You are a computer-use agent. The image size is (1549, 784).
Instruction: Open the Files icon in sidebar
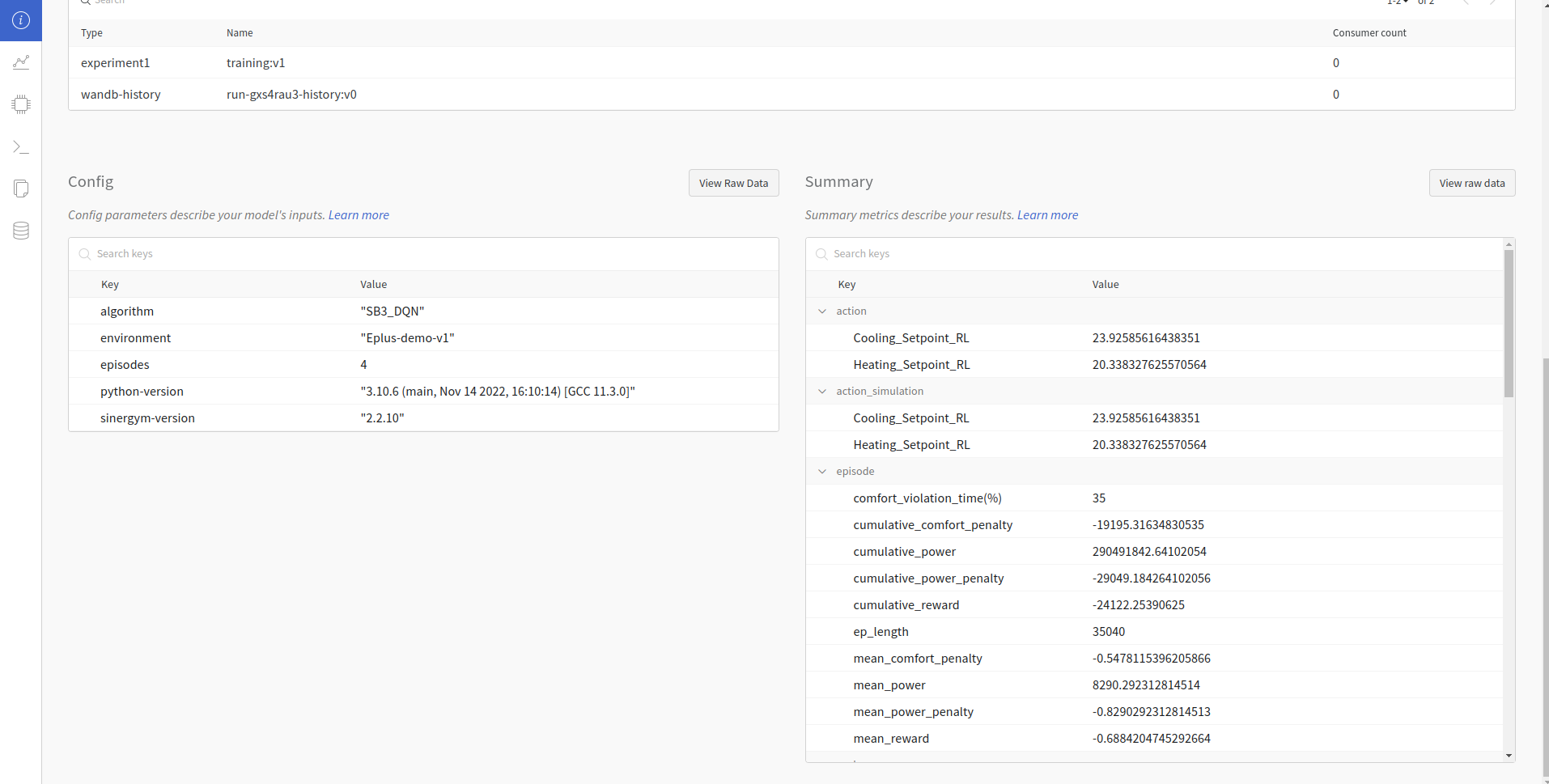point(21,189)
